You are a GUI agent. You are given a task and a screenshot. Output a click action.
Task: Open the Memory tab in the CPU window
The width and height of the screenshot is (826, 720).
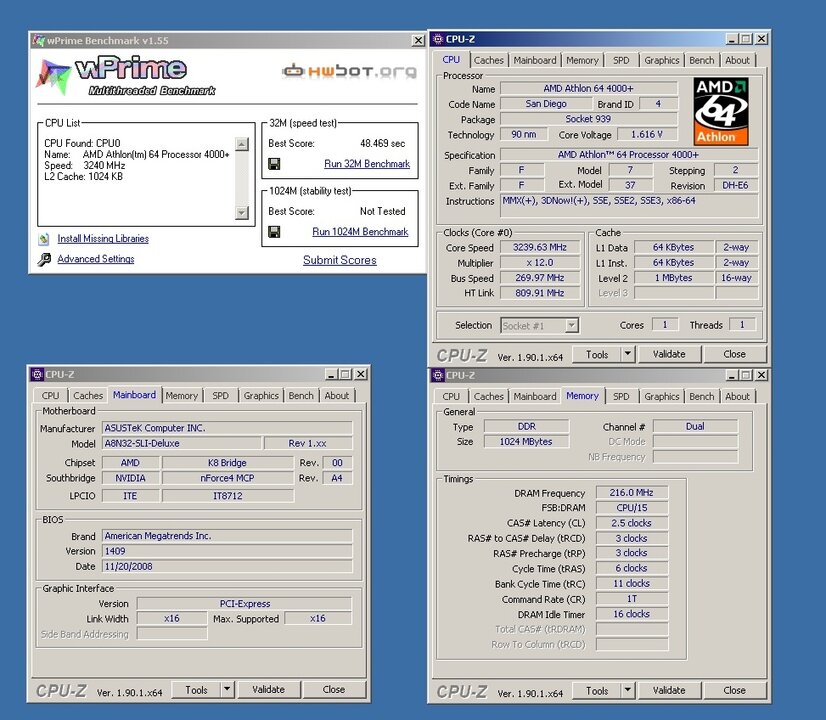582,60
